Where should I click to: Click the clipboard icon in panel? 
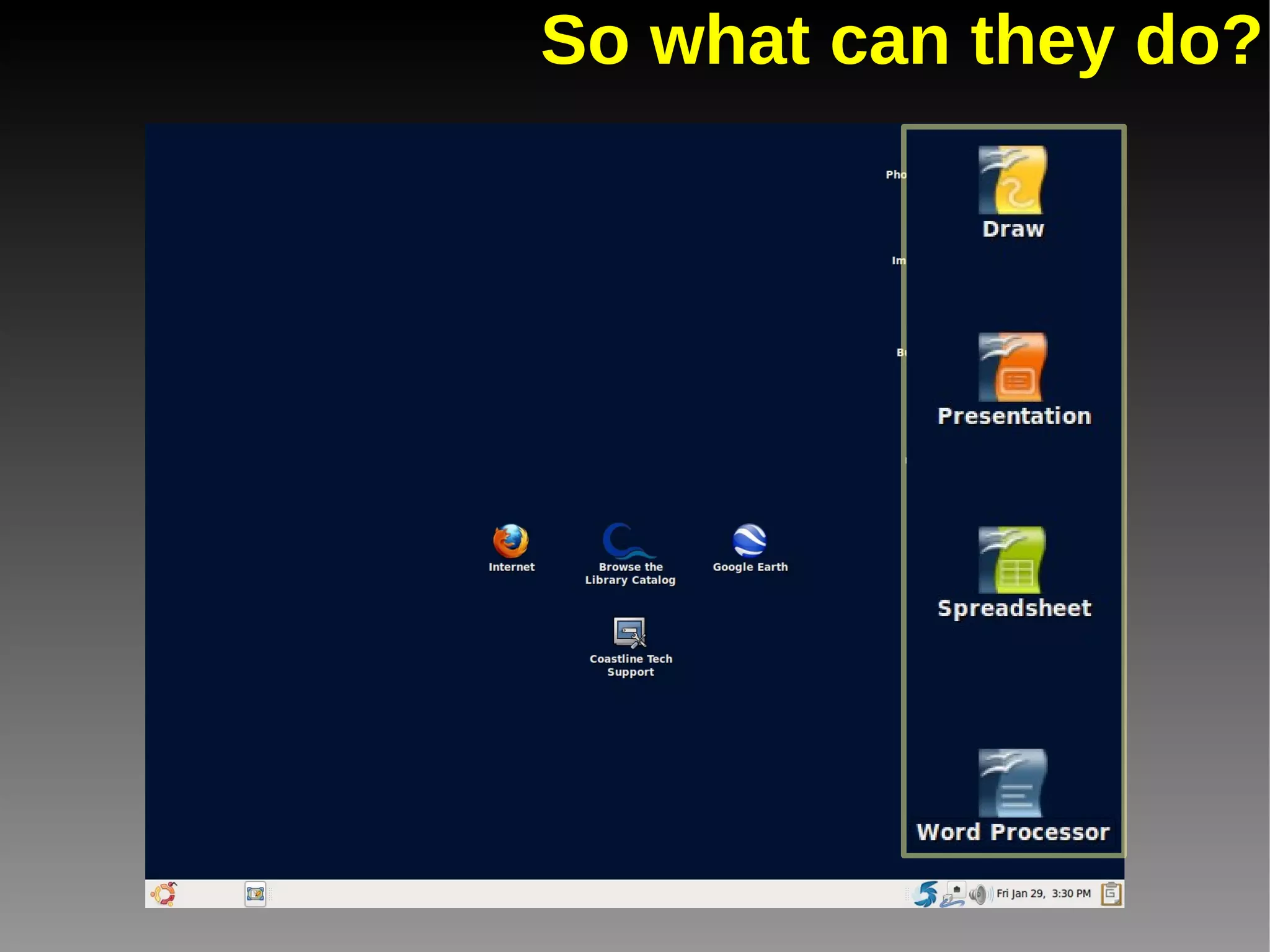(1111, 894)
